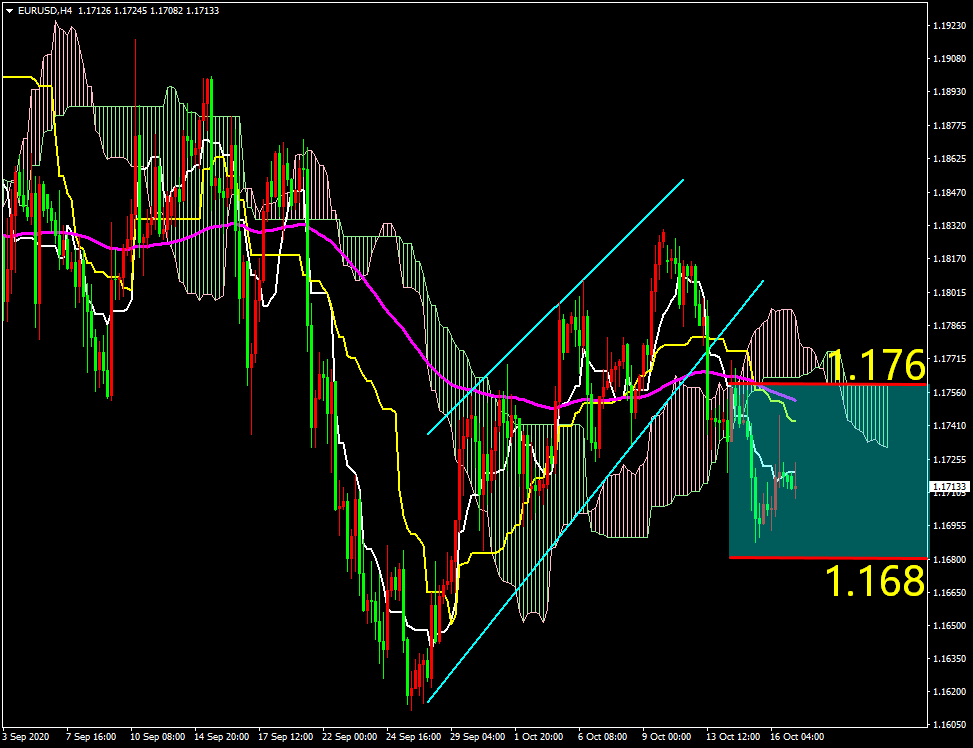Click the yellow 1.176 text label
Image resolution: width=973 pixels, height=748 pixels.
point(876,362)
